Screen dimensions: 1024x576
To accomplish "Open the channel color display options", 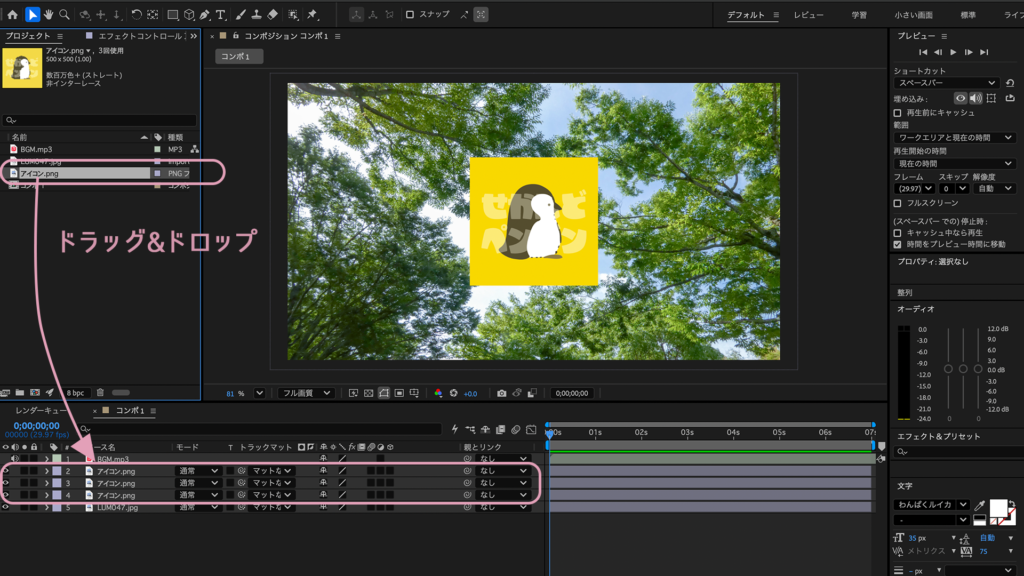I will tap(438, 393).
